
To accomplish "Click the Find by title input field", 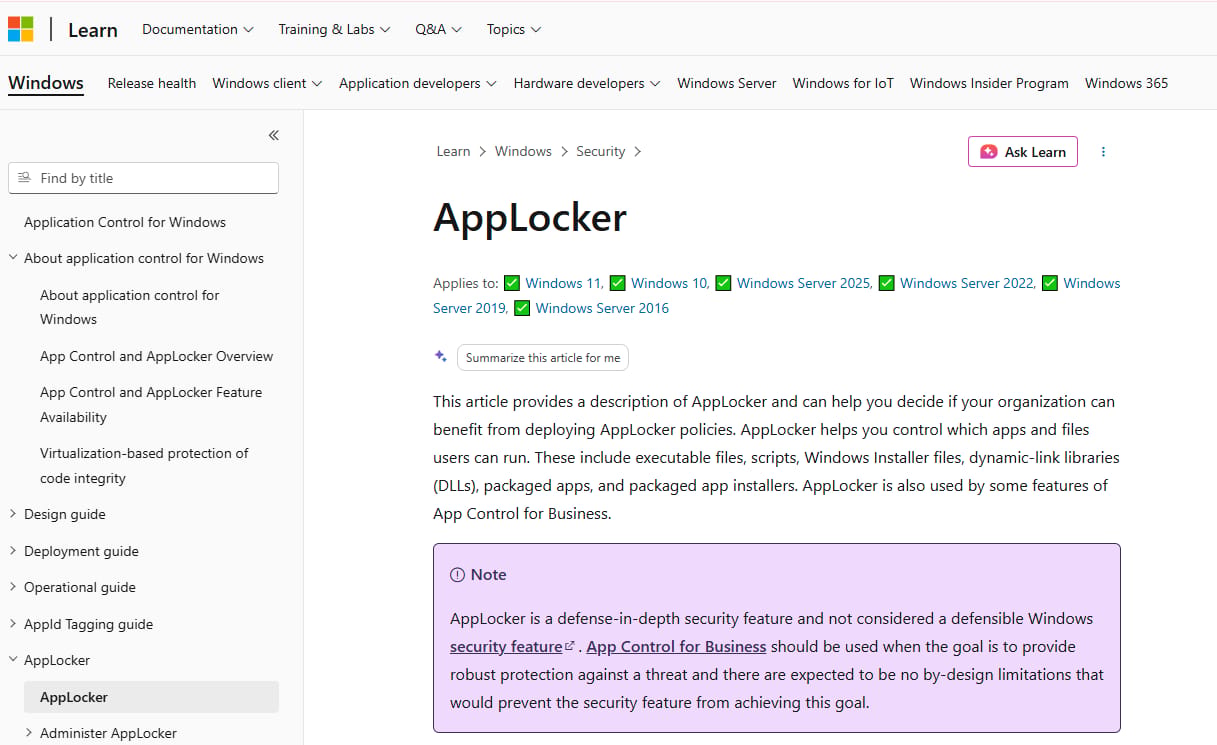I will point(143,178).
